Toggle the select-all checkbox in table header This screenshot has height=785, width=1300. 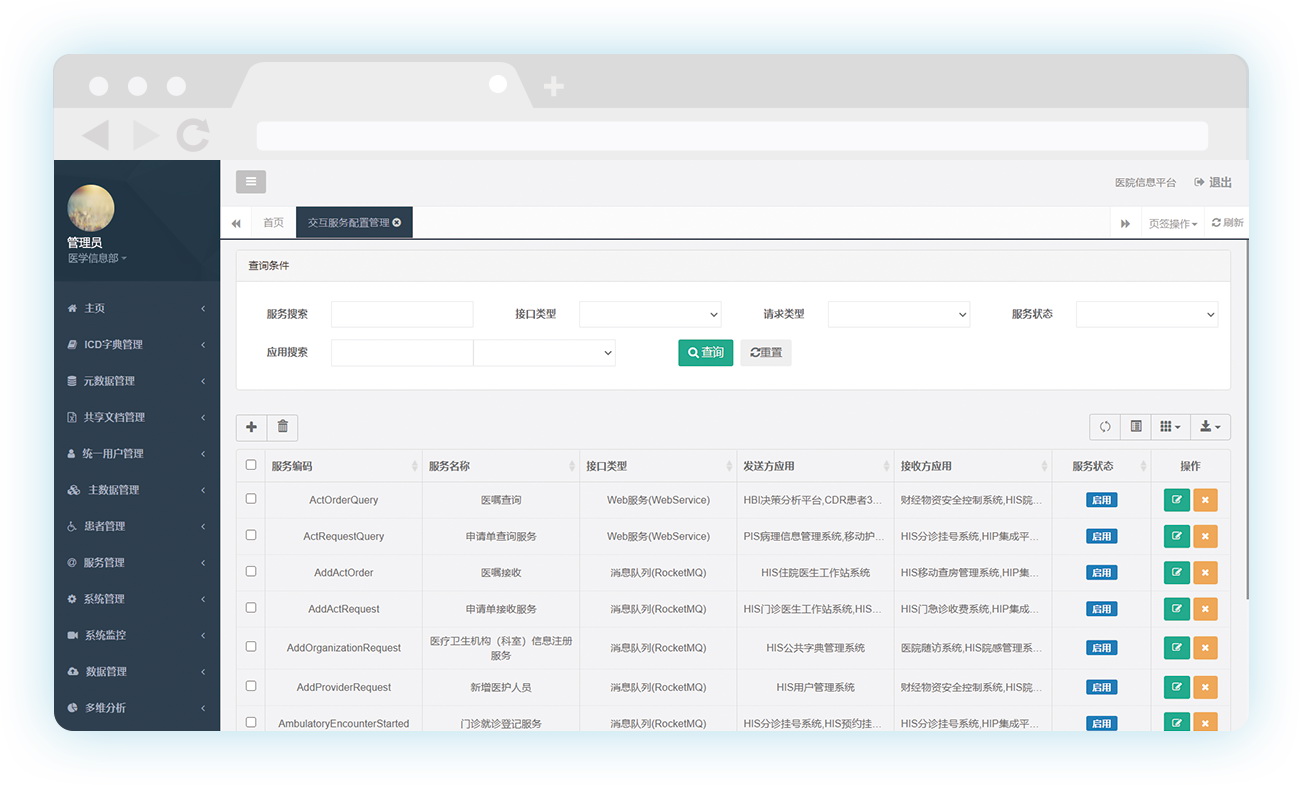click(251, 465)
